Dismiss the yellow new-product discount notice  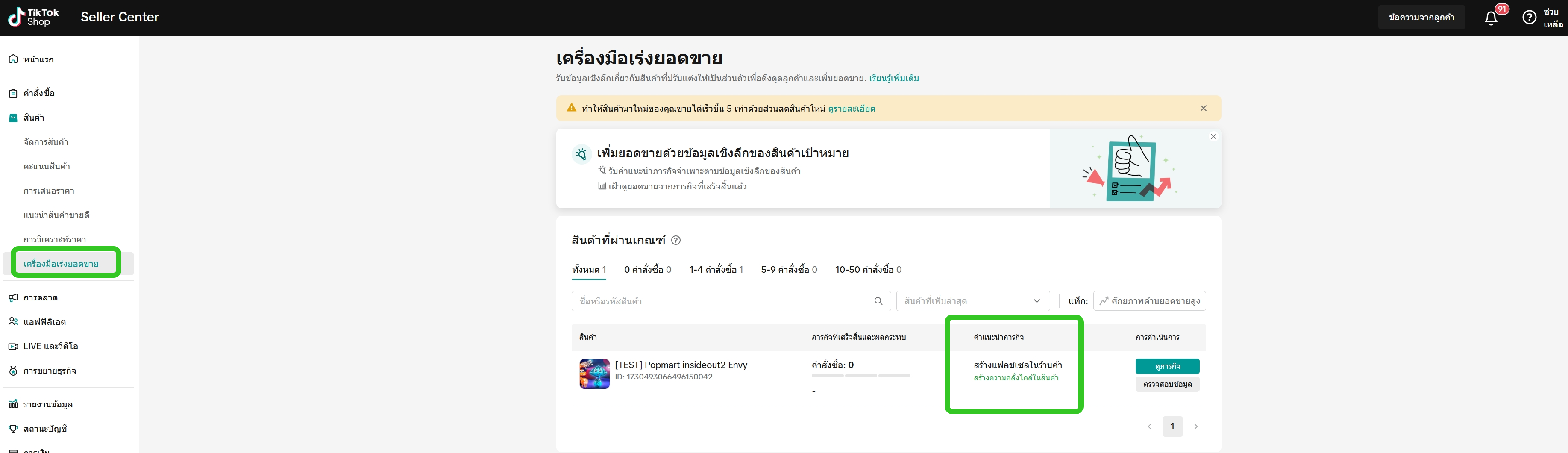click(1204, 109)
